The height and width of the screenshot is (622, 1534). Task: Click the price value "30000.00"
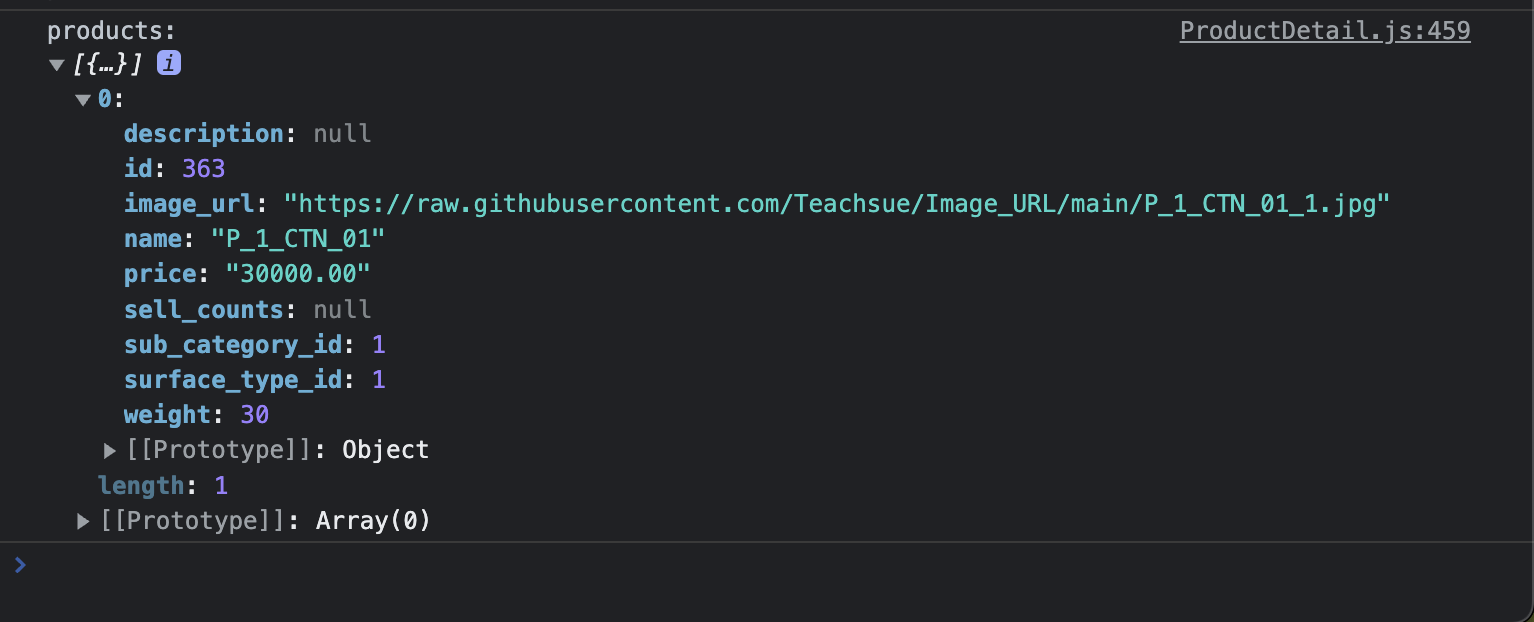(x=298, y=274)
